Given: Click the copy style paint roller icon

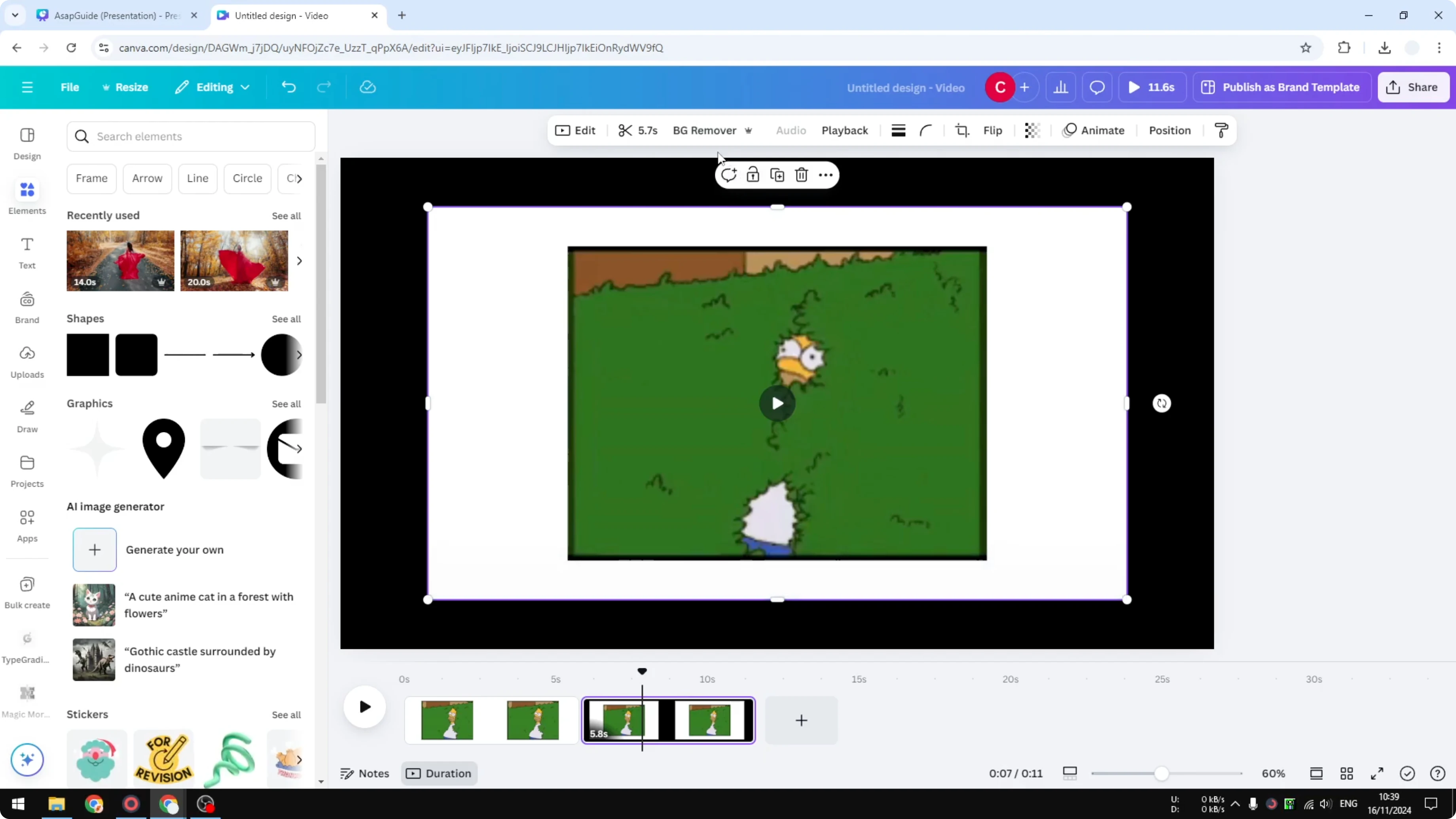Looking at the screenshot, I should pos(1221,131).
